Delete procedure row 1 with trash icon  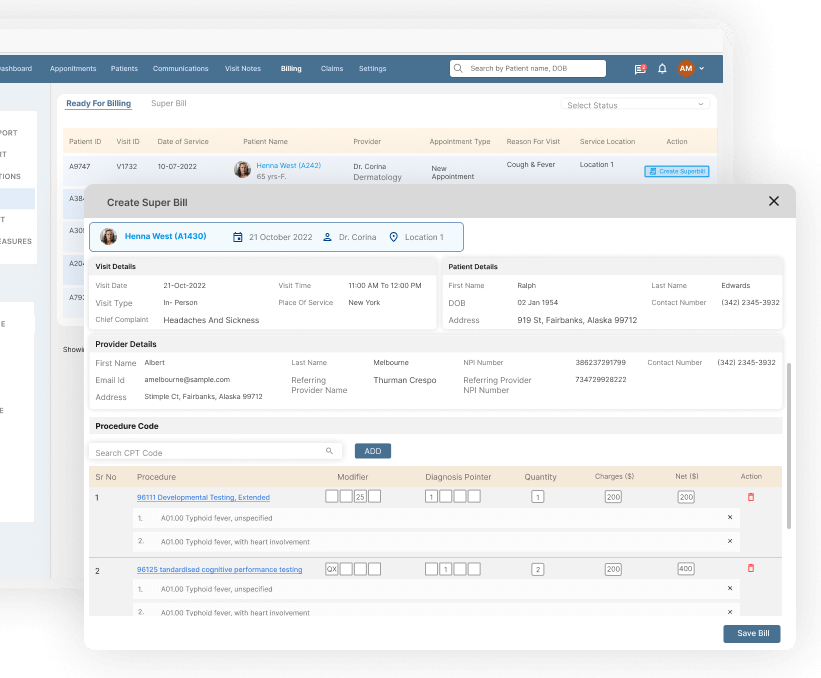[x=751, y=497]
